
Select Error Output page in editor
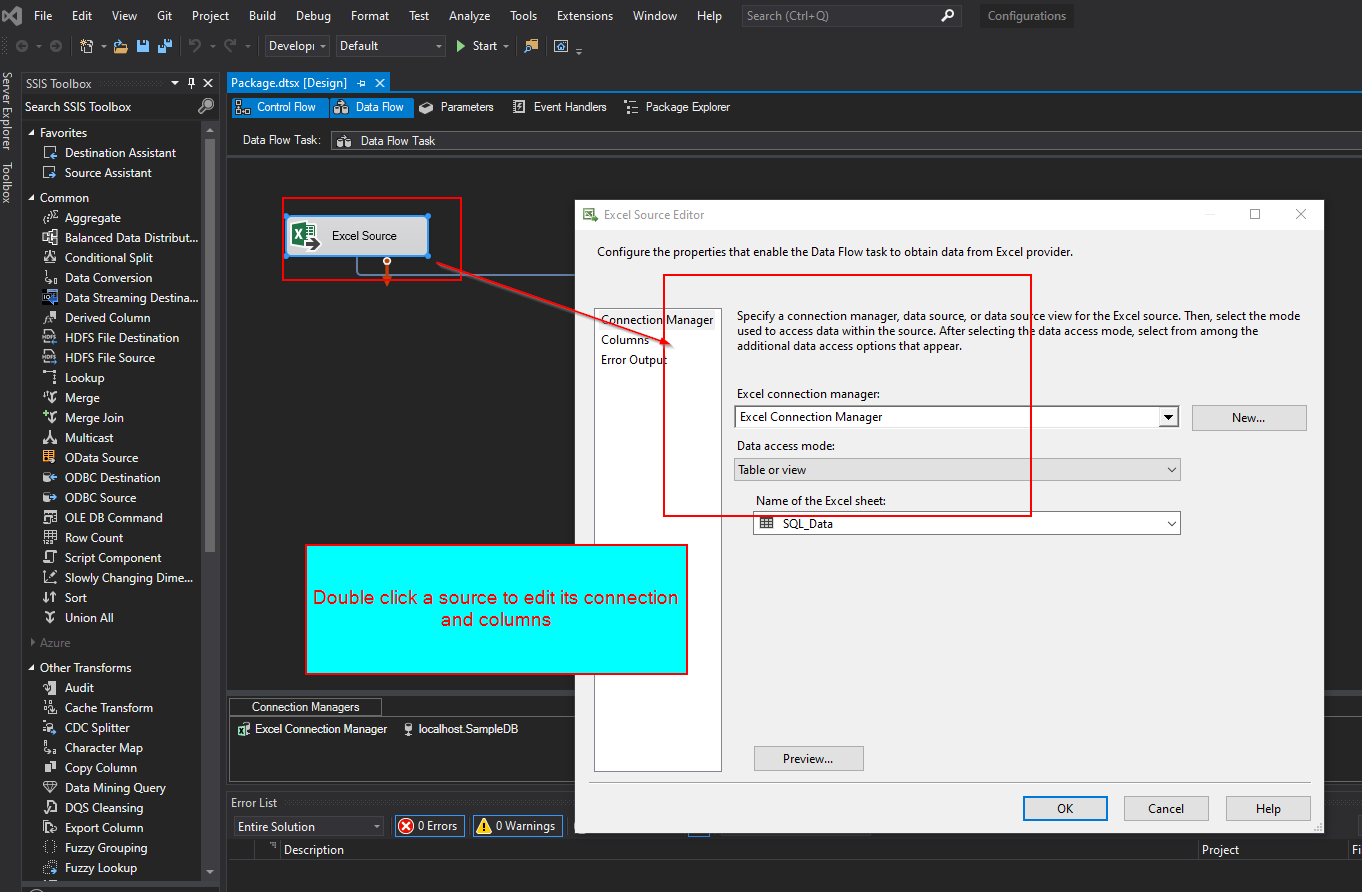[633, 360]
